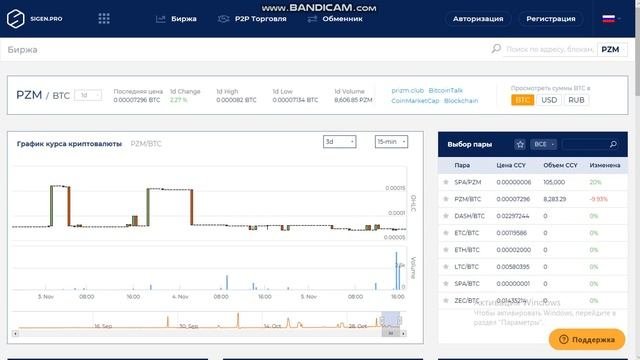Open the Обменник menu item
Image resolution: width=640 pixels, height=360 pixels.
(x=342, y=19)
